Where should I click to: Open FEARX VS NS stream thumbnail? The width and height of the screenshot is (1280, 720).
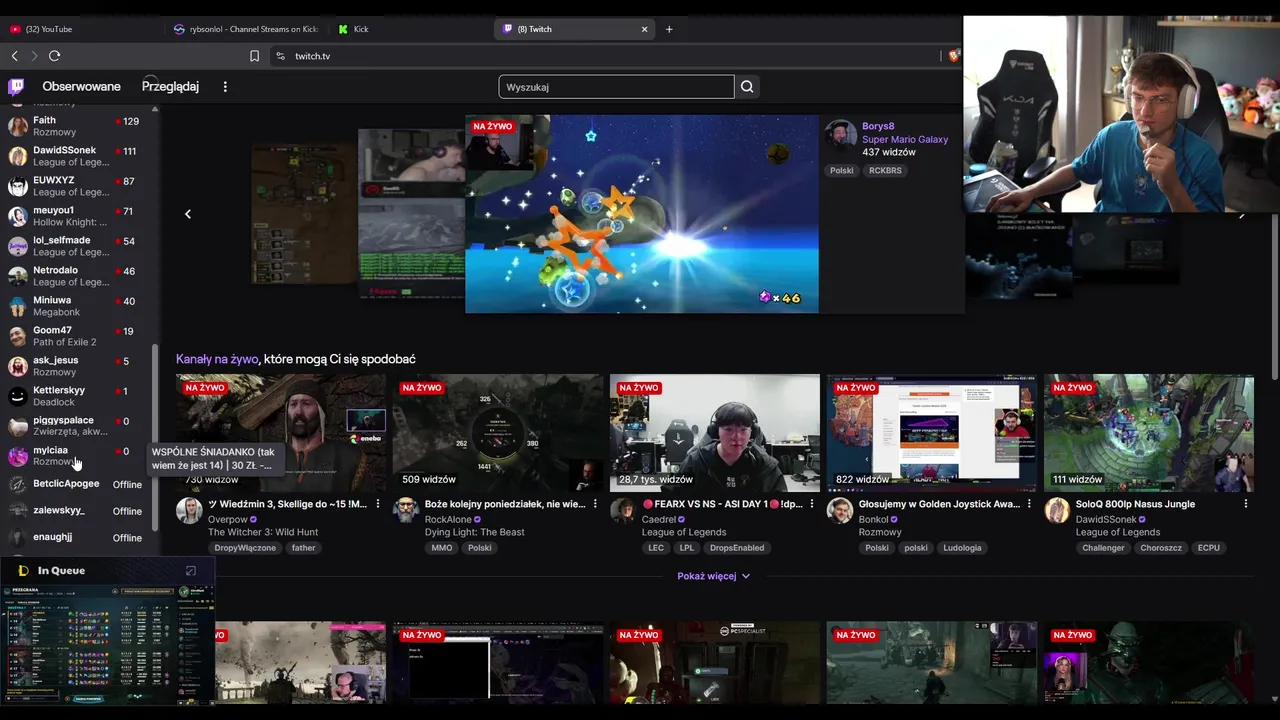click(715, 433)
